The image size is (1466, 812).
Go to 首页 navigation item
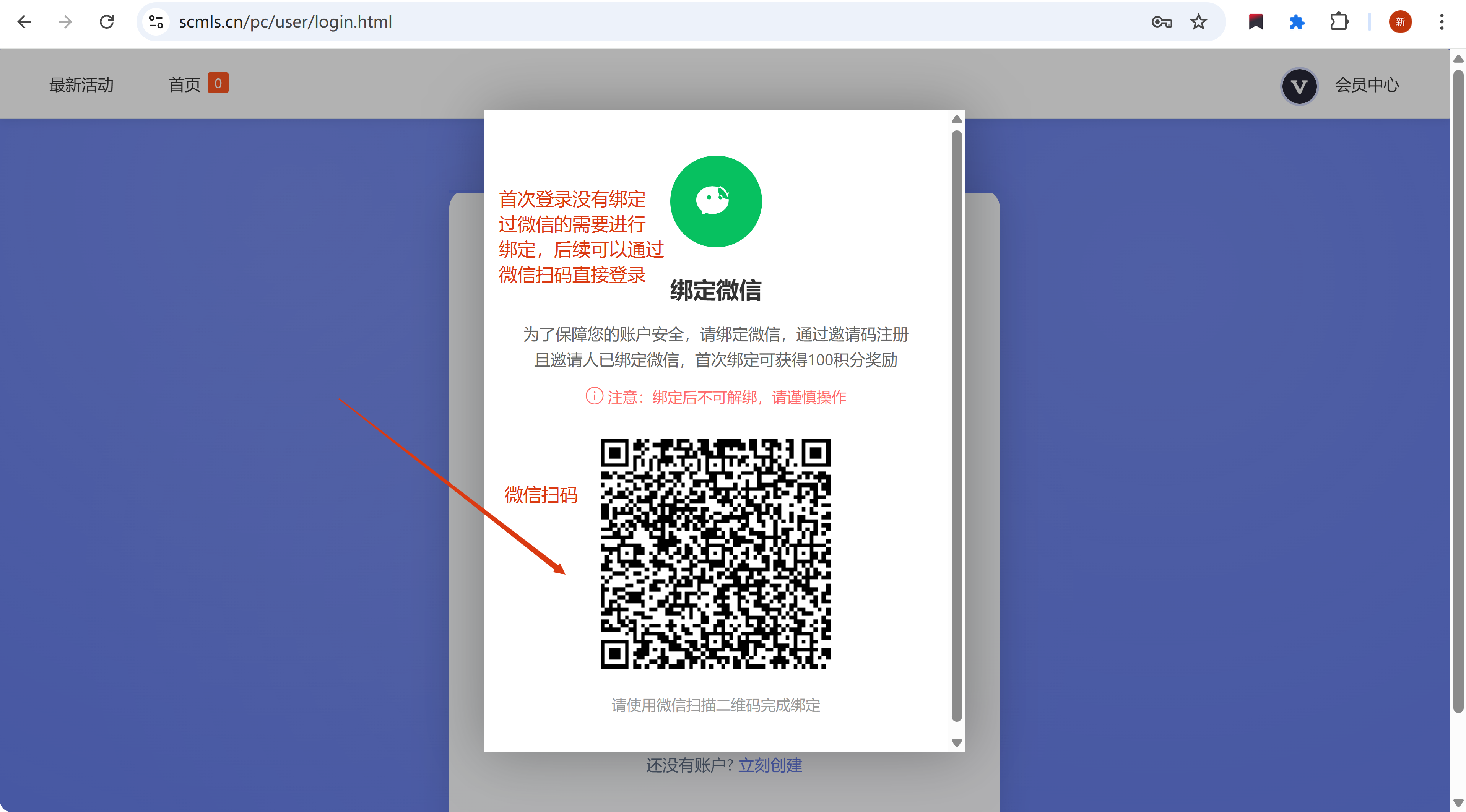click(x=184, y=84)
